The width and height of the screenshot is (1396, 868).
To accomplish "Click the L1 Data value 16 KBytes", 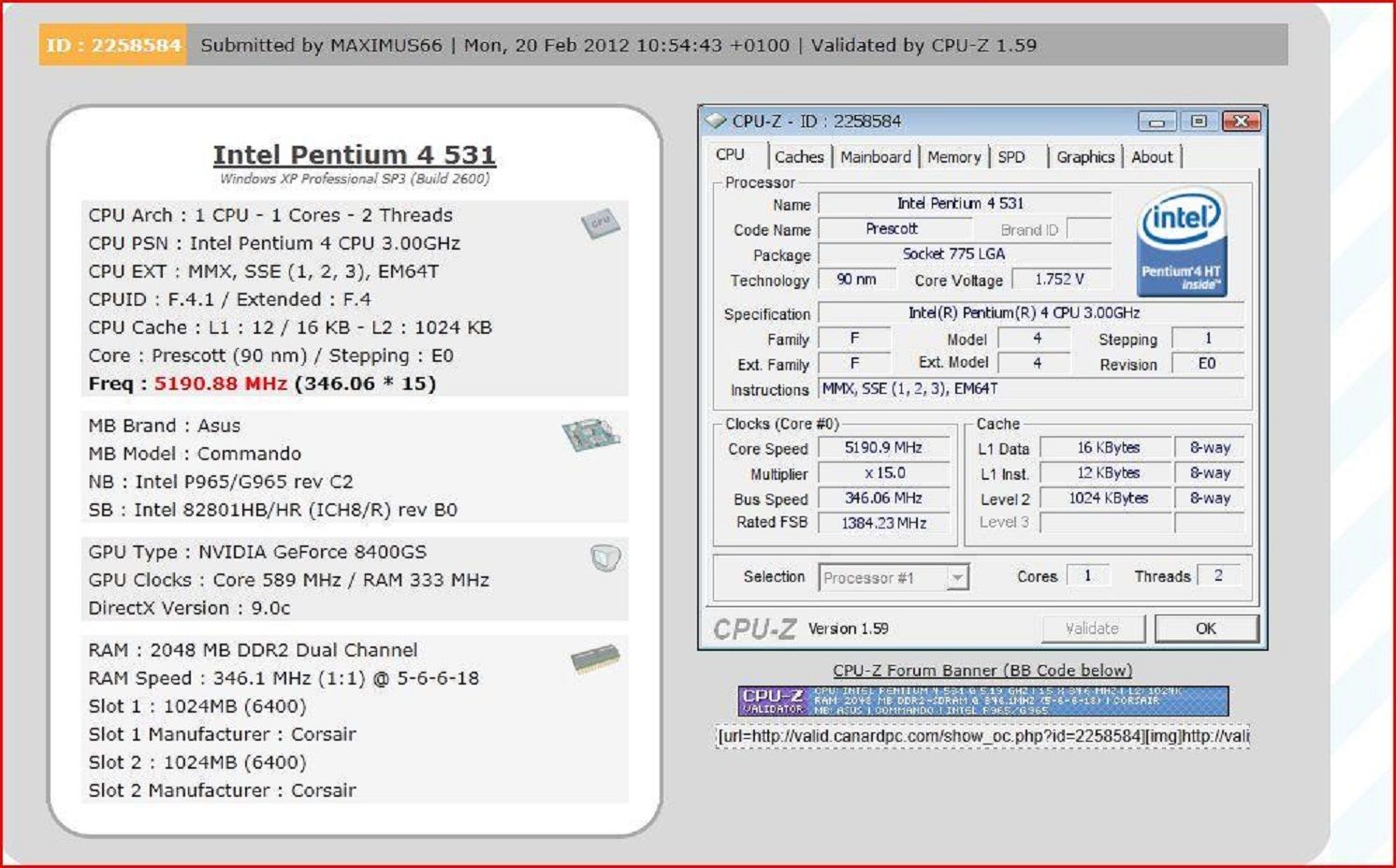I will point(1108,448).
